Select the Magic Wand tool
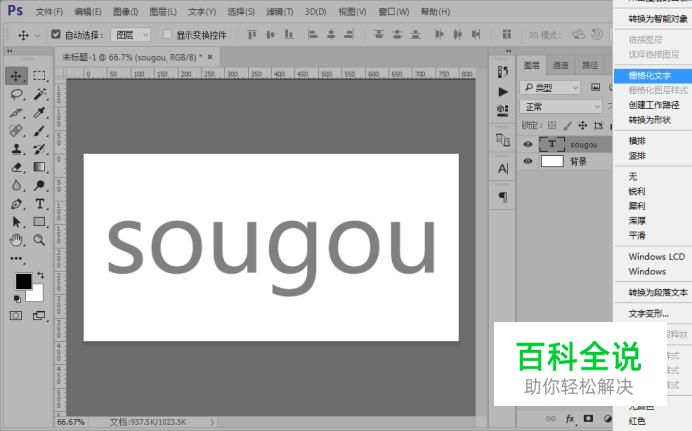Image resolution: width=692 pixels, height=431 pixels. point(39,94)
